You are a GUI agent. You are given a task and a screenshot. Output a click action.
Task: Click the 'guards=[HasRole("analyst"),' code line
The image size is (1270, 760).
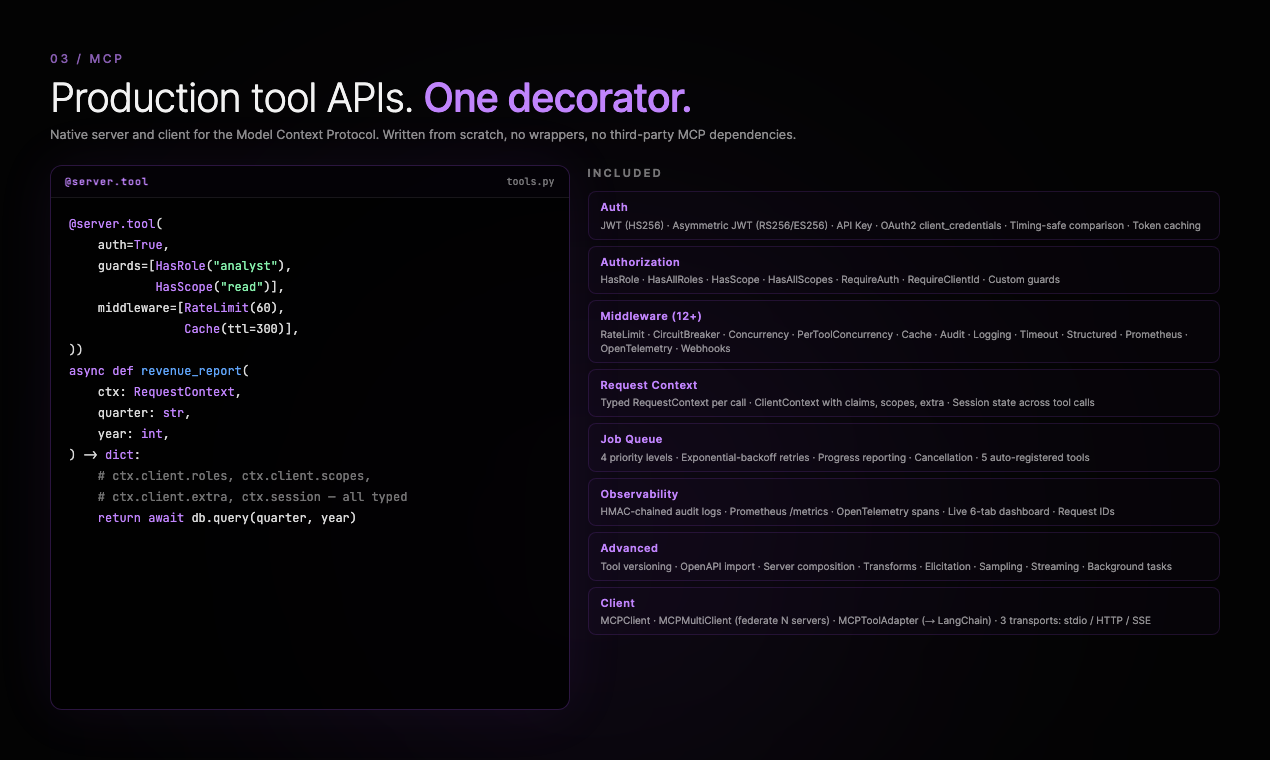click(194, 266)
